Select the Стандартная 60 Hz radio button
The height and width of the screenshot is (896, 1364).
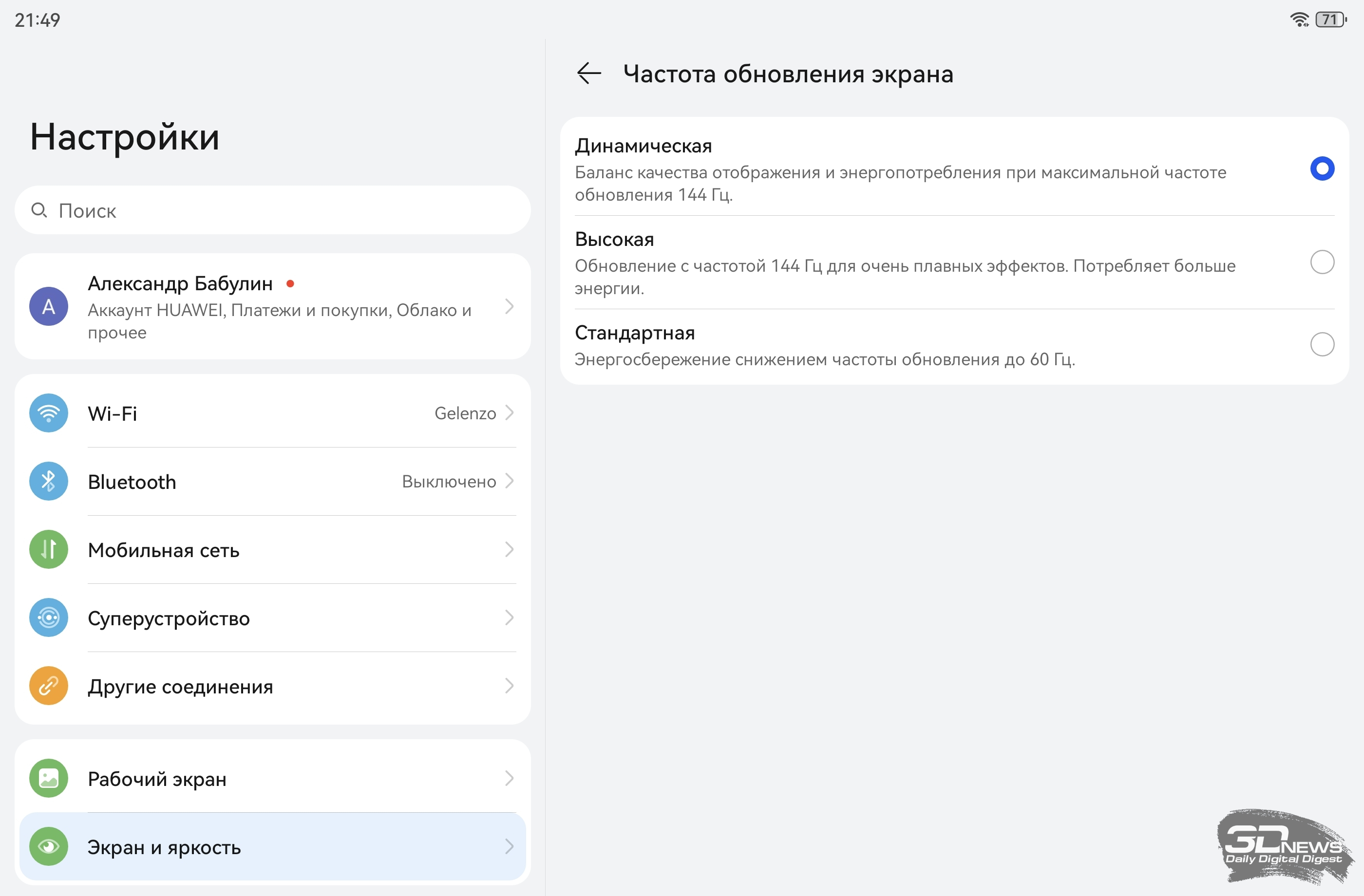(1322, 344)
